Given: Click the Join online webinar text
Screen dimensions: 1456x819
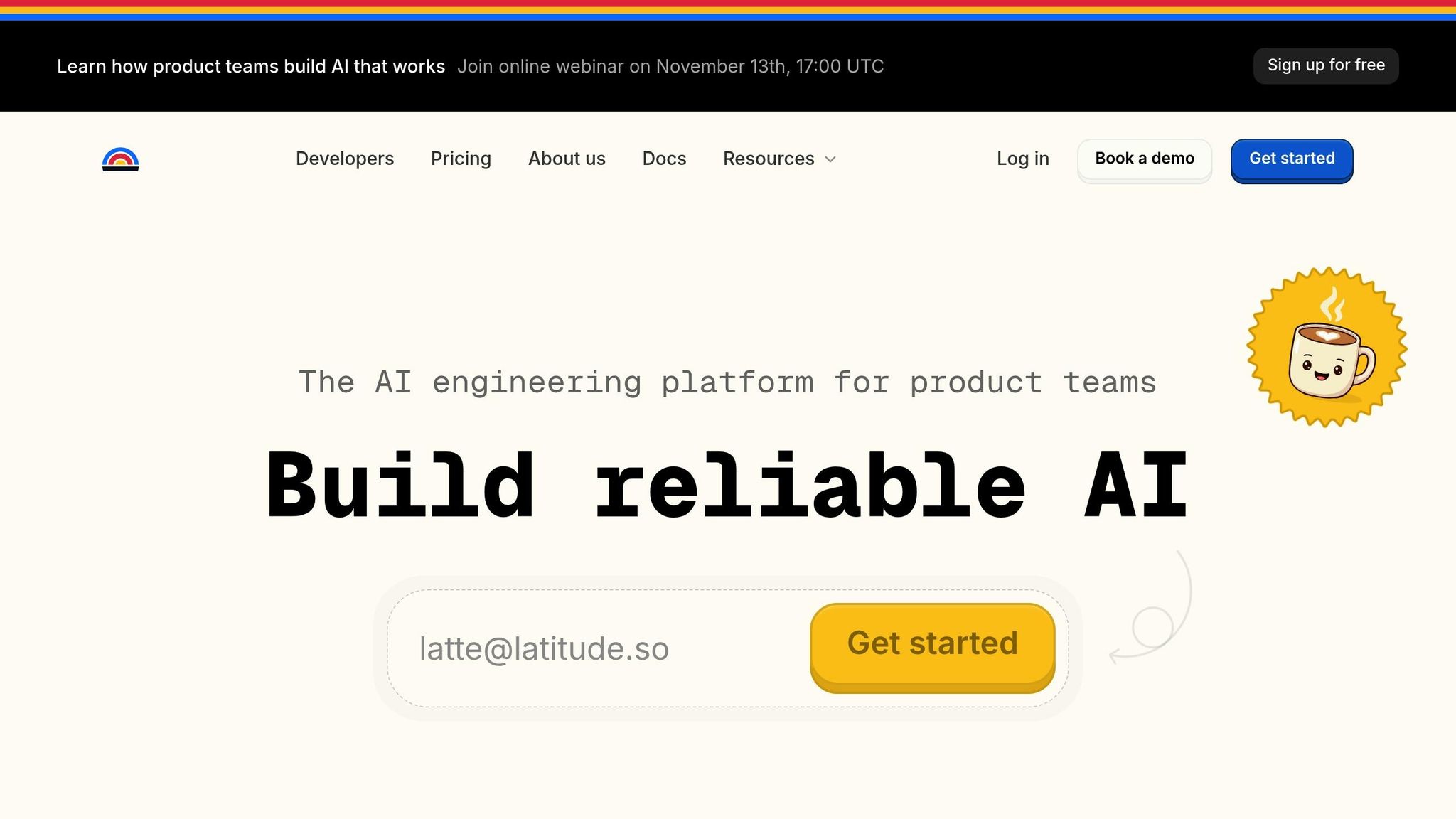Looking at the screenshot, I should [670, 66].
